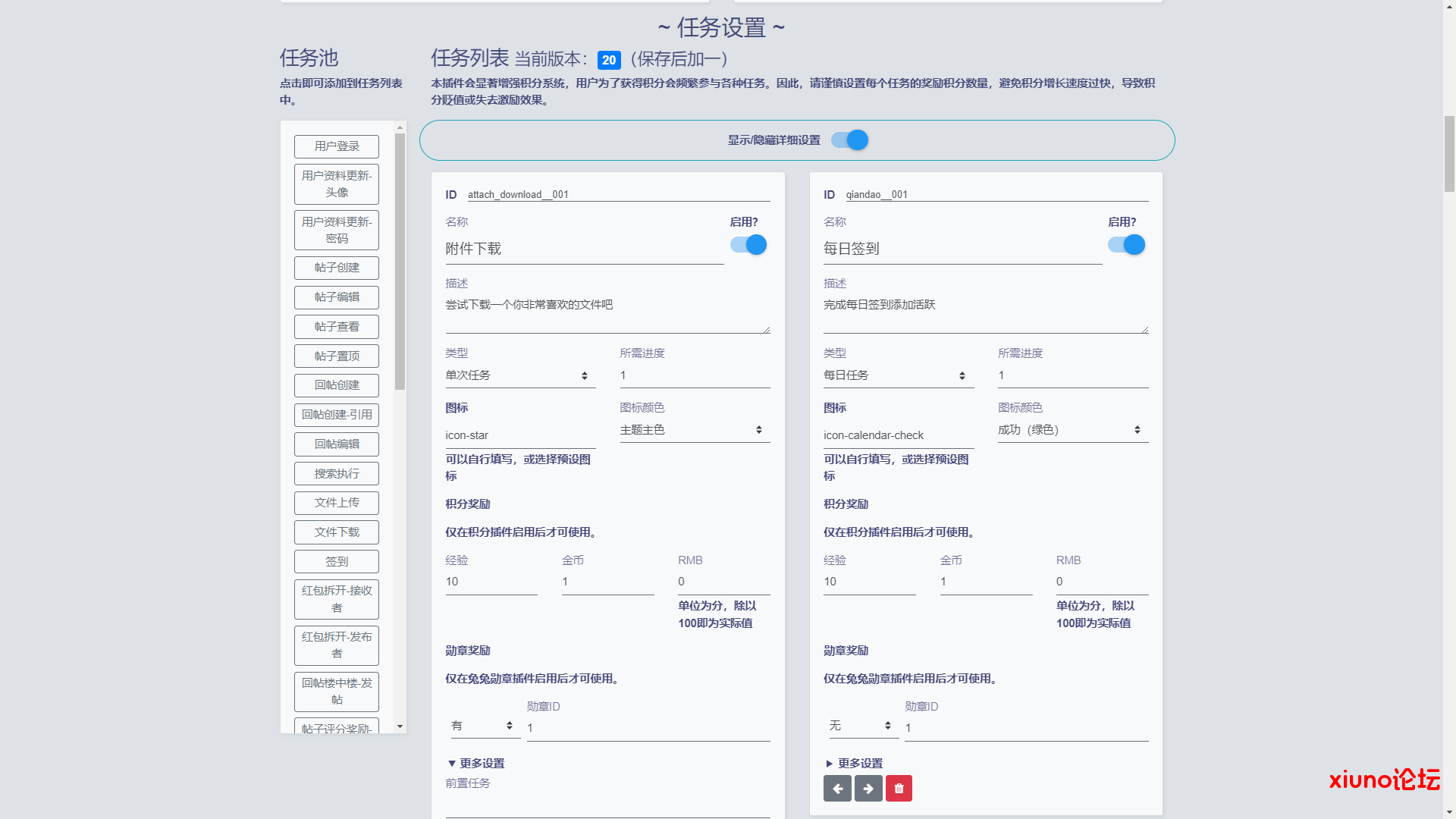Open the 类型 dropdown showing 单次任务
1456x819 pixels.
pos(520,375)
